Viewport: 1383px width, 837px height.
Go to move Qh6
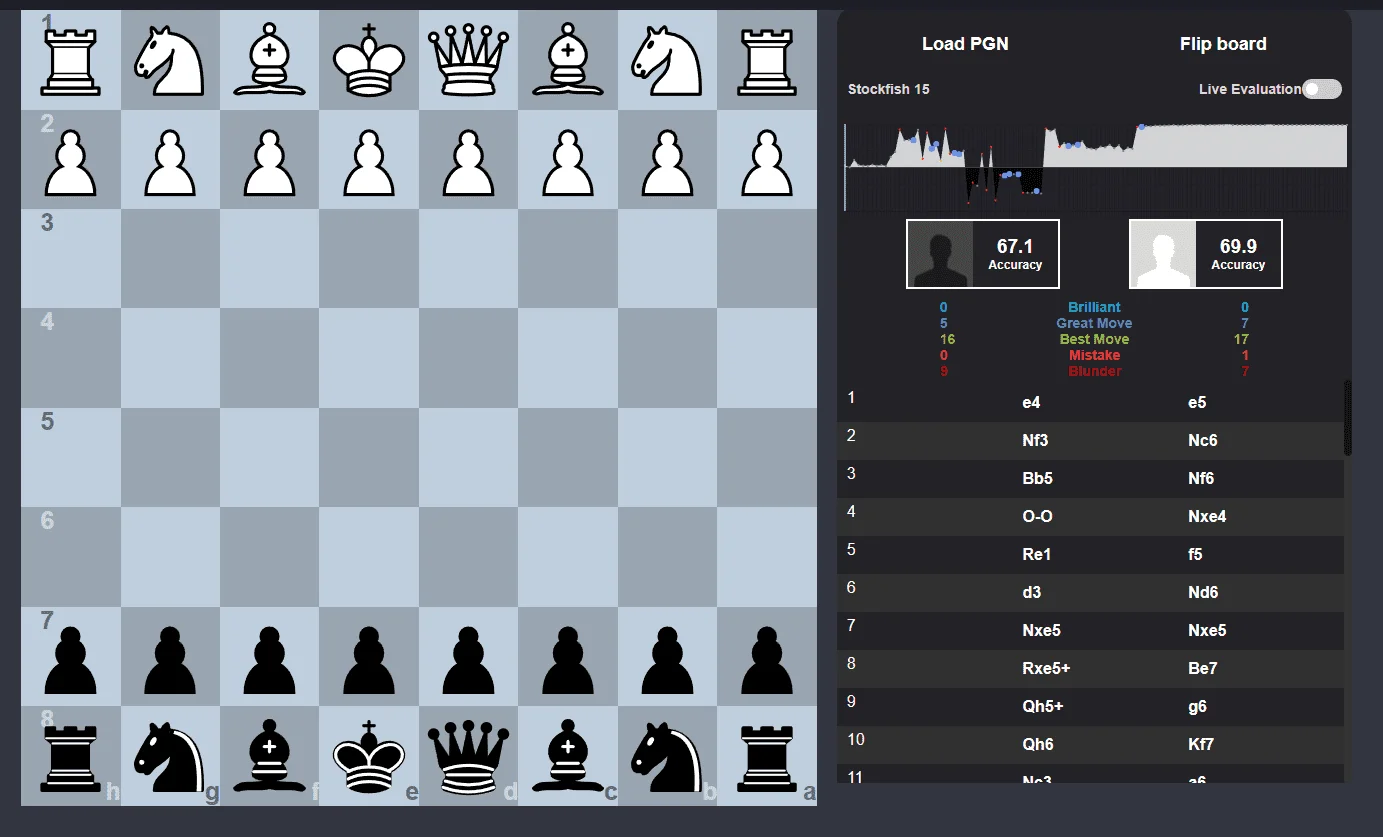pos(1037,745)
